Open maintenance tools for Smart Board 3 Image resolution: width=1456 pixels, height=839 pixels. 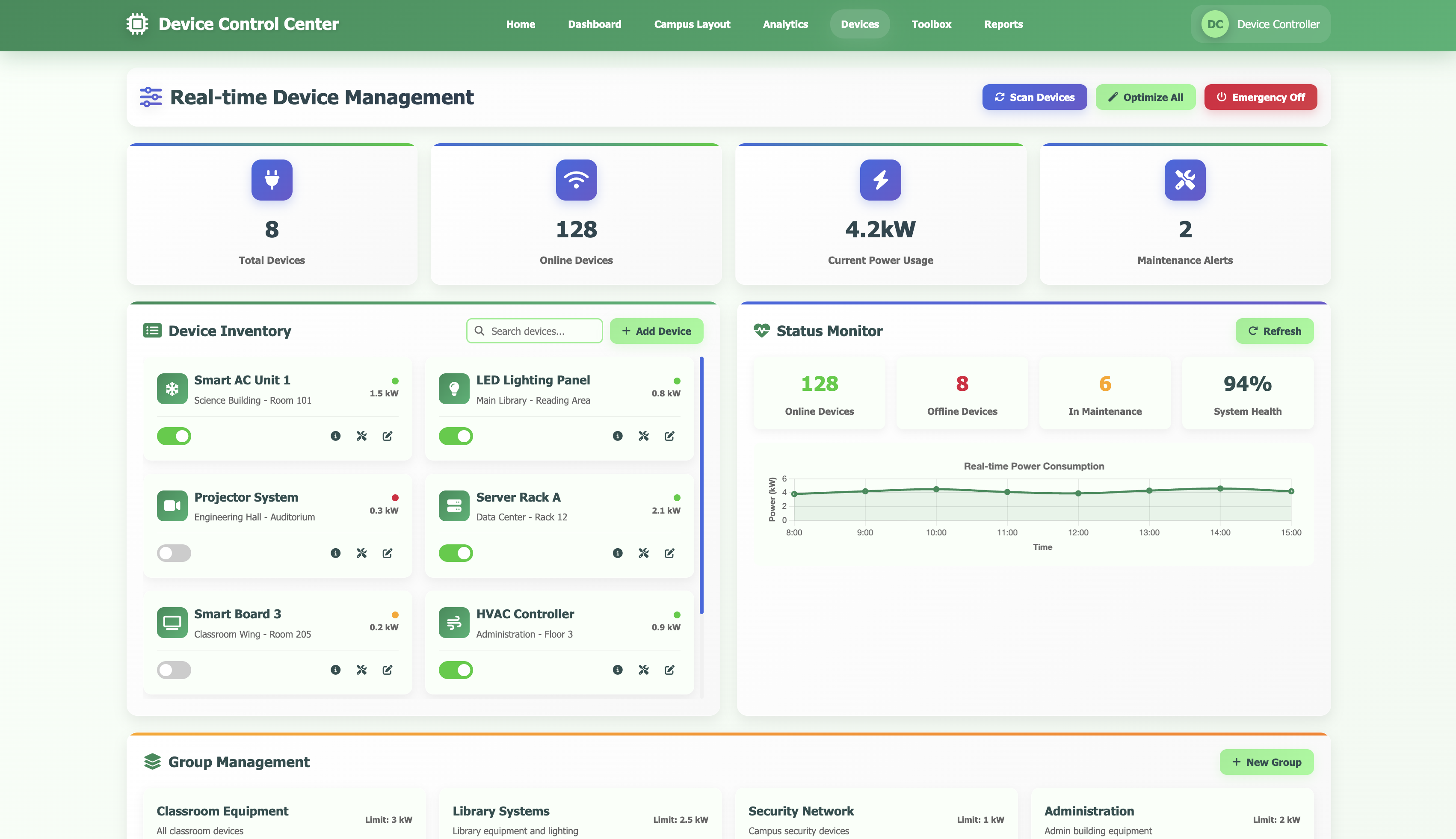tap(361, 670)
